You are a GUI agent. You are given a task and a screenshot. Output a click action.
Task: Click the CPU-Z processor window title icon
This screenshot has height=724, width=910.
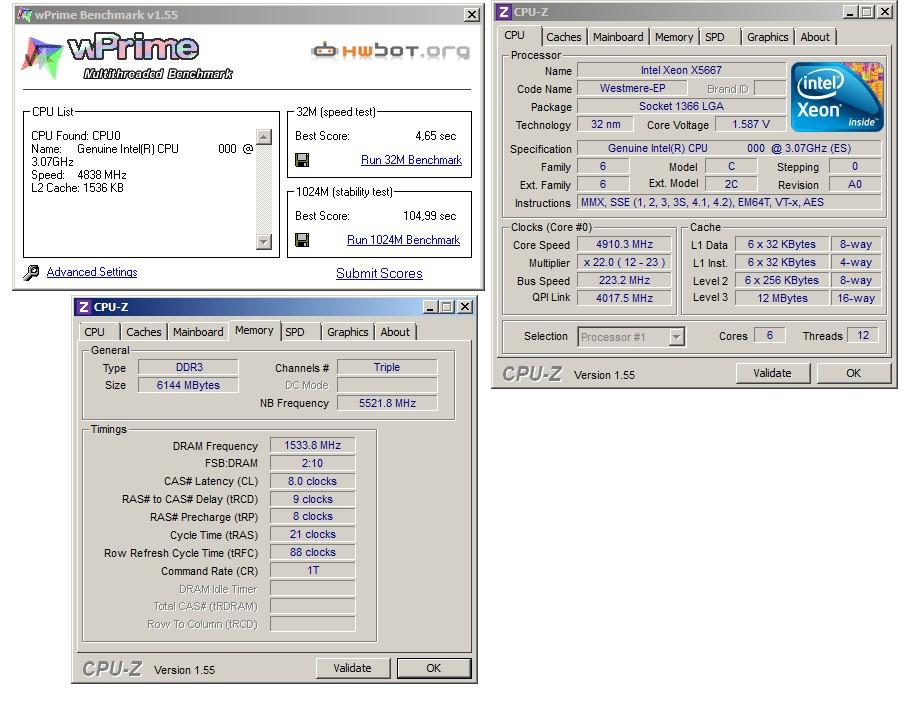[x=504, y=12]
